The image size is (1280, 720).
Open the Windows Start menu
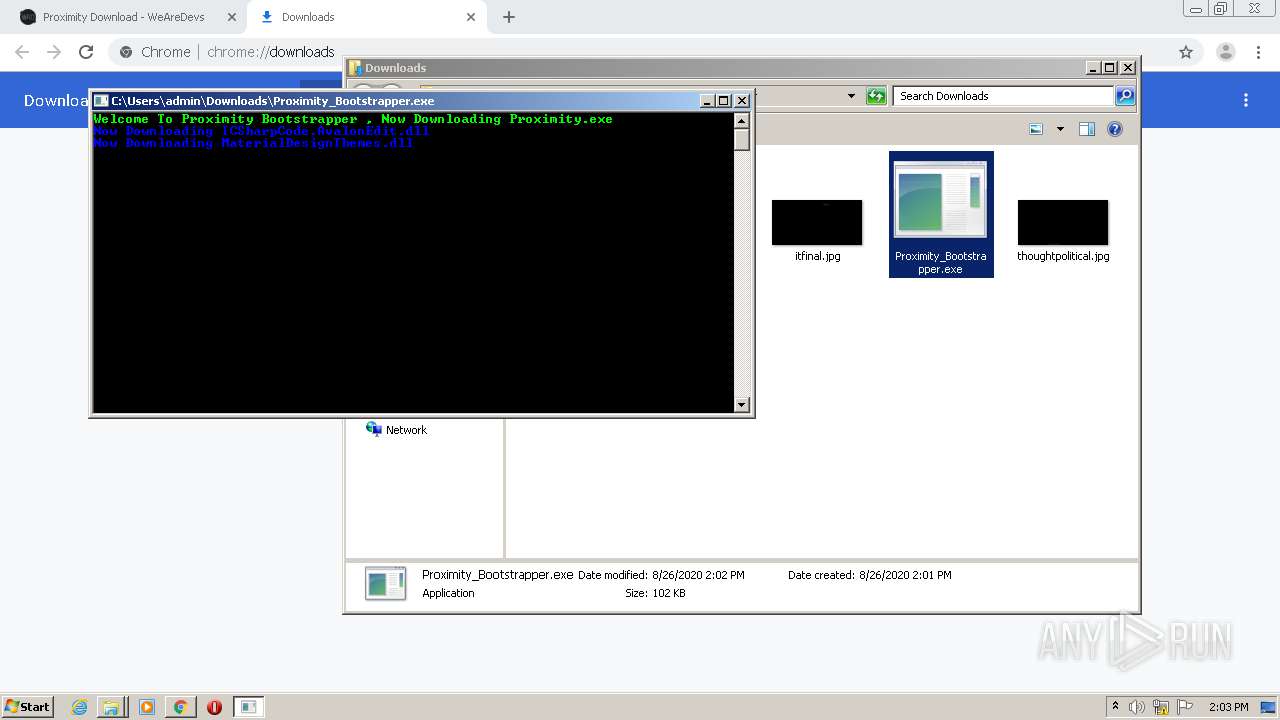28,706
